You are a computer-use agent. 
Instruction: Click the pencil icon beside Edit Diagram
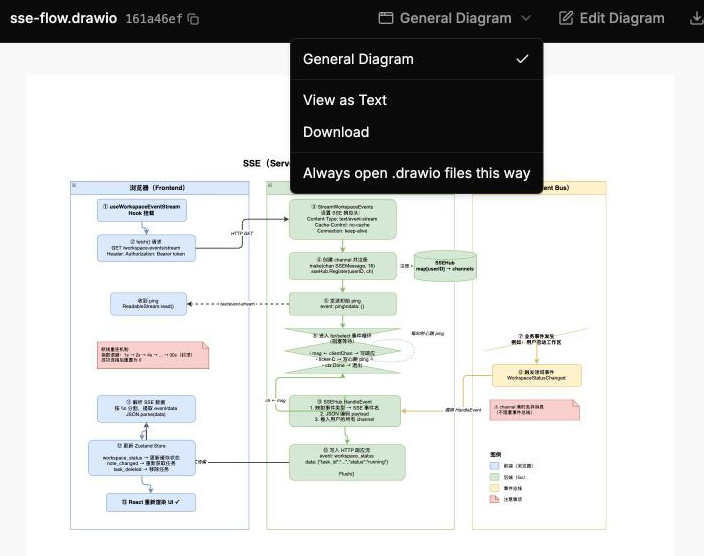point(566,18)
